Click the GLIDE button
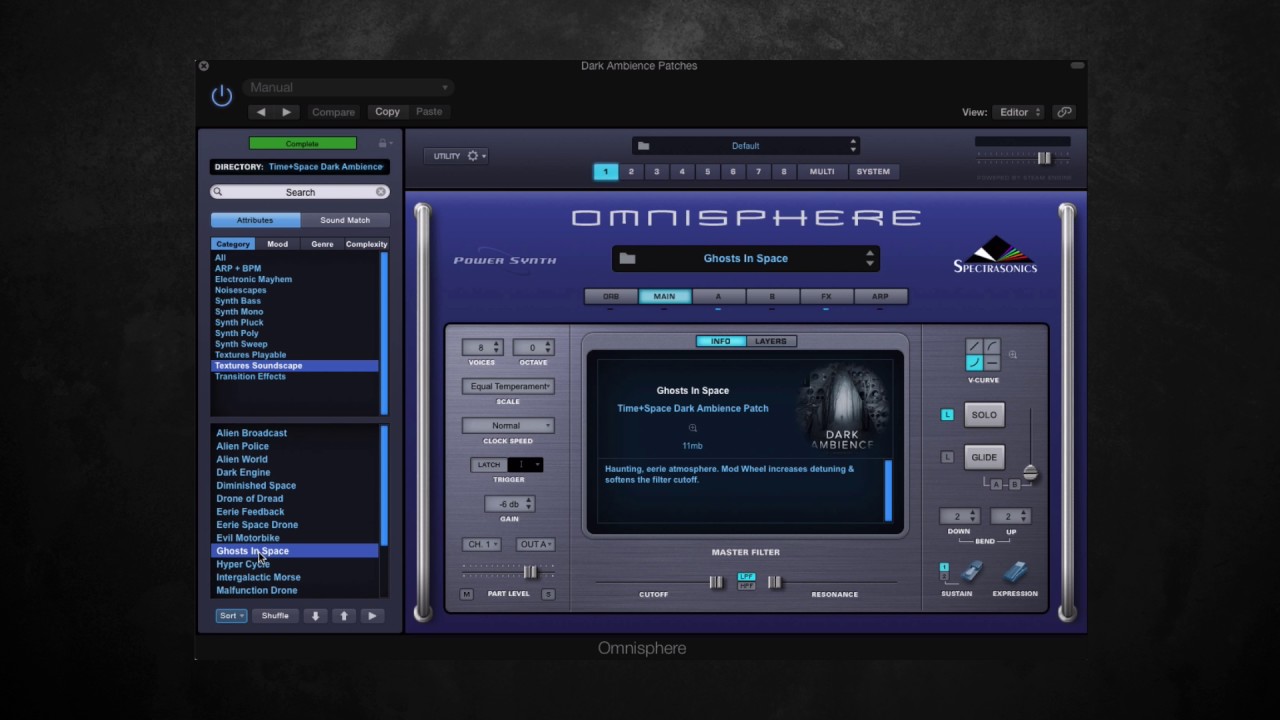Image resolution: width=1280 pixels, height=720 pixels. [x=984, y=457]
